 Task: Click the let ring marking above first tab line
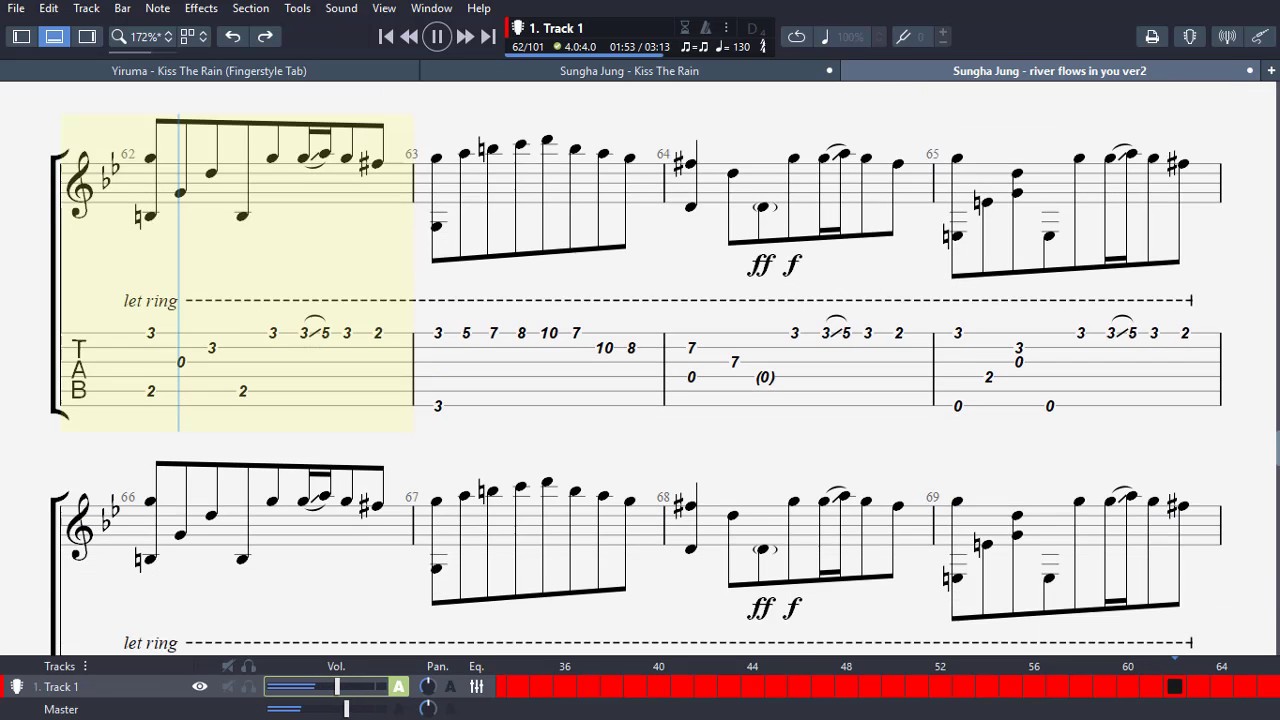point(150,301)
